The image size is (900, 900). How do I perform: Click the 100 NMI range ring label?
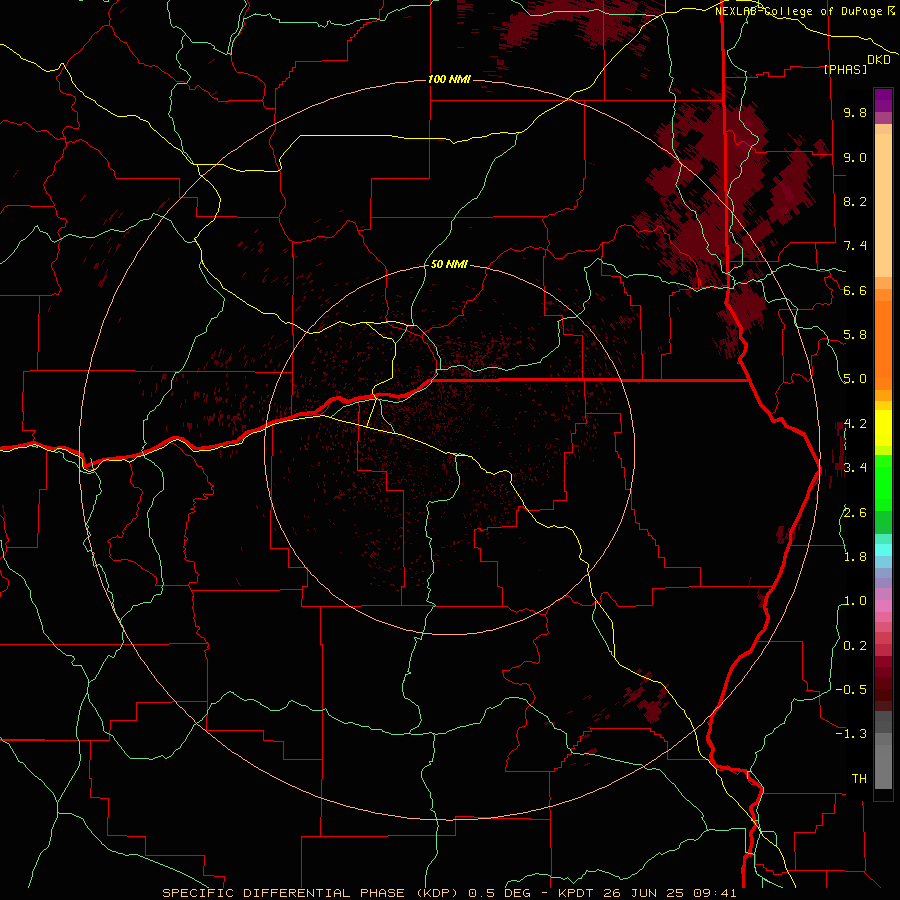click(449, 79)
